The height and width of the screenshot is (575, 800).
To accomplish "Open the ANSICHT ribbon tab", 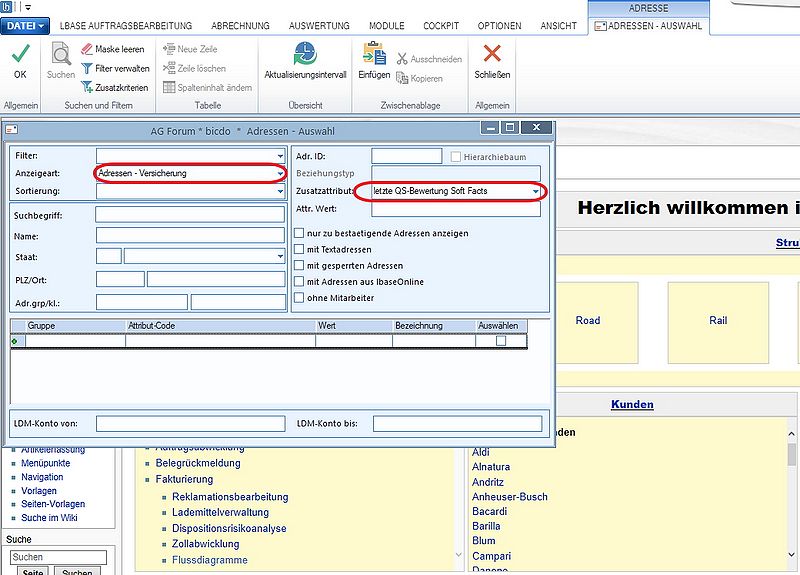I will pos(559,26).
